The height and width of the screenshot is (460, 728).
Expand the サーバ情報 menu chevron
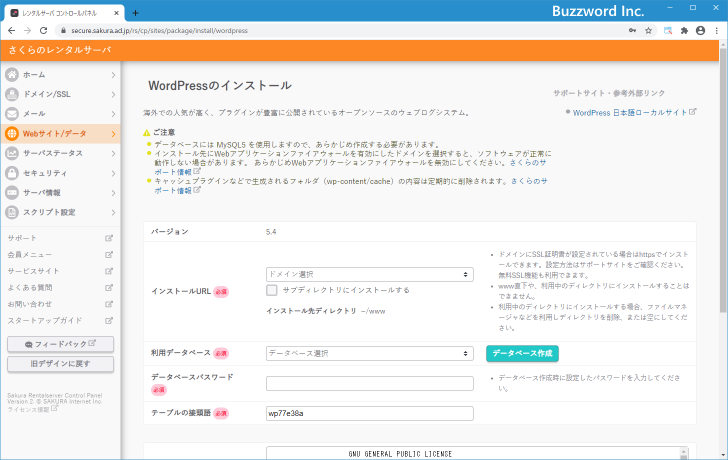113,193
